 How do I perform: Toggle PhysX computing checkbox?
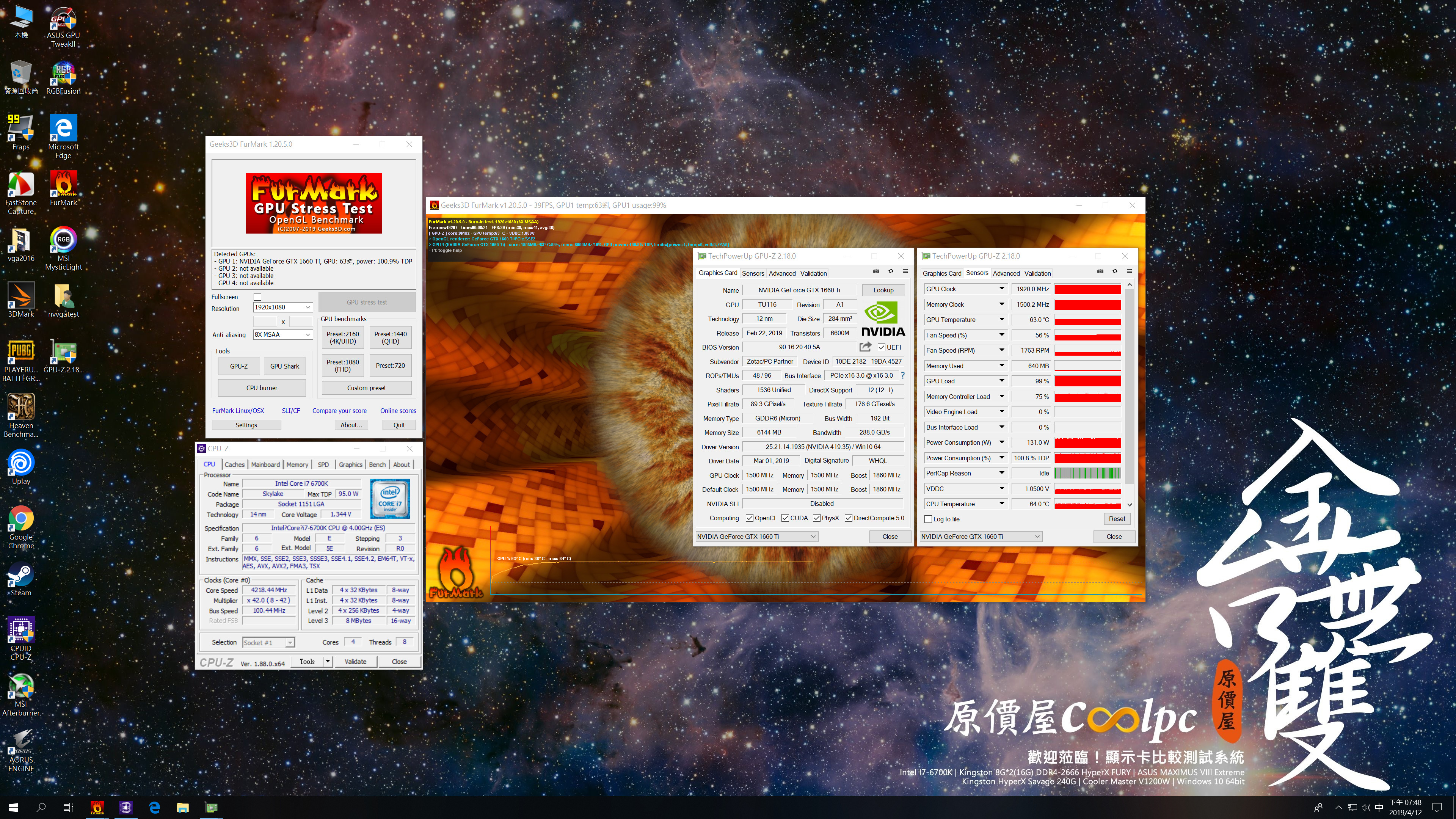click(817, 518)
